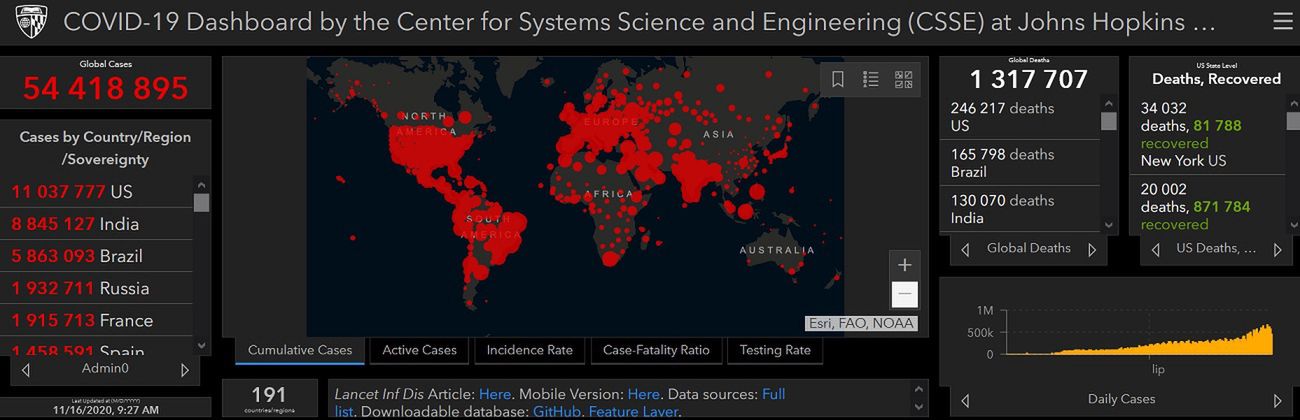Show previous panel before Global Deaths
The width and height of the screenshot is (1300, 420).
[x=965, y=250]
